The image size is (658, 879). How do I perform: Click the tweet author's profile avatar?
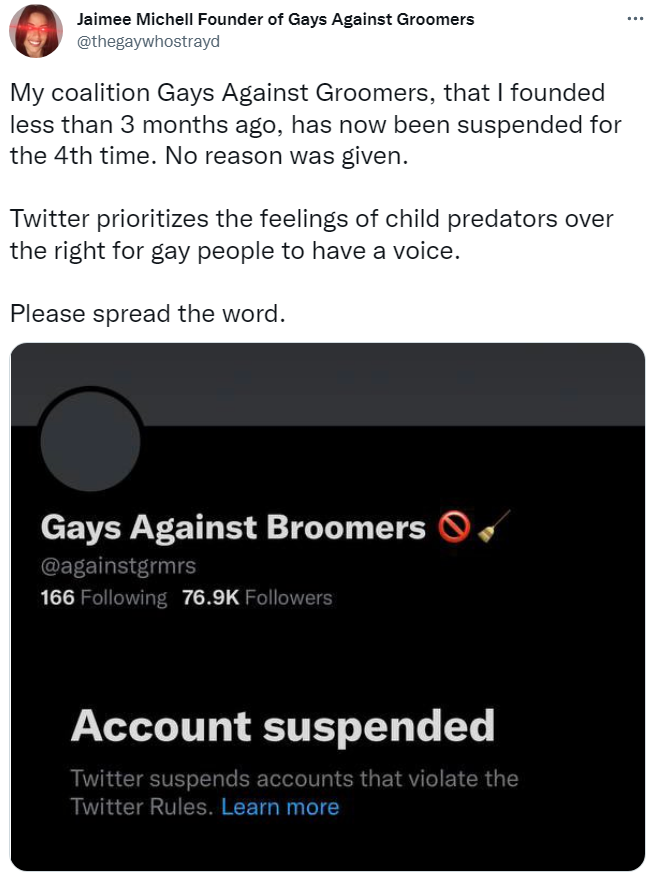click(36, 31)
